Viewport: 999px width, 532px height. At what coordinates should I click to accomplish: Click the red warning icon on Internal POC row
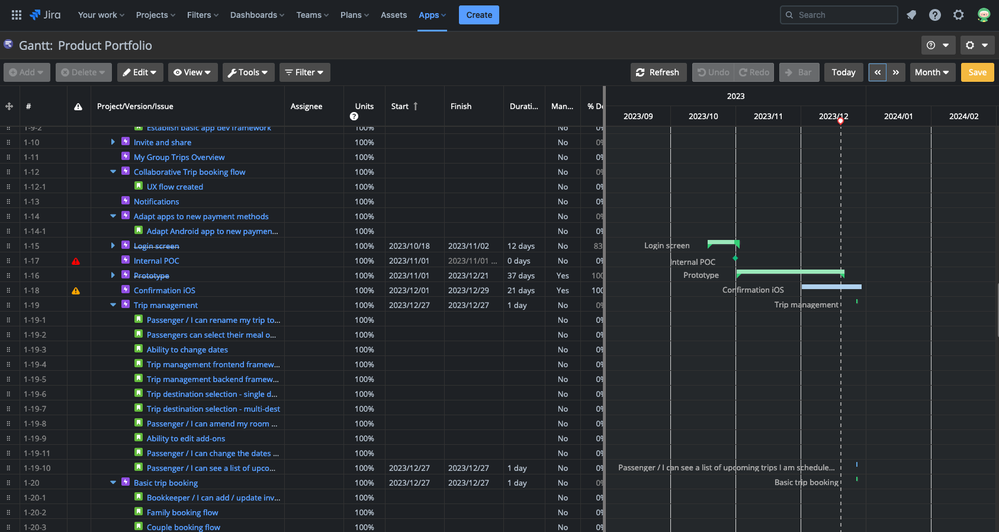[76, 261]
